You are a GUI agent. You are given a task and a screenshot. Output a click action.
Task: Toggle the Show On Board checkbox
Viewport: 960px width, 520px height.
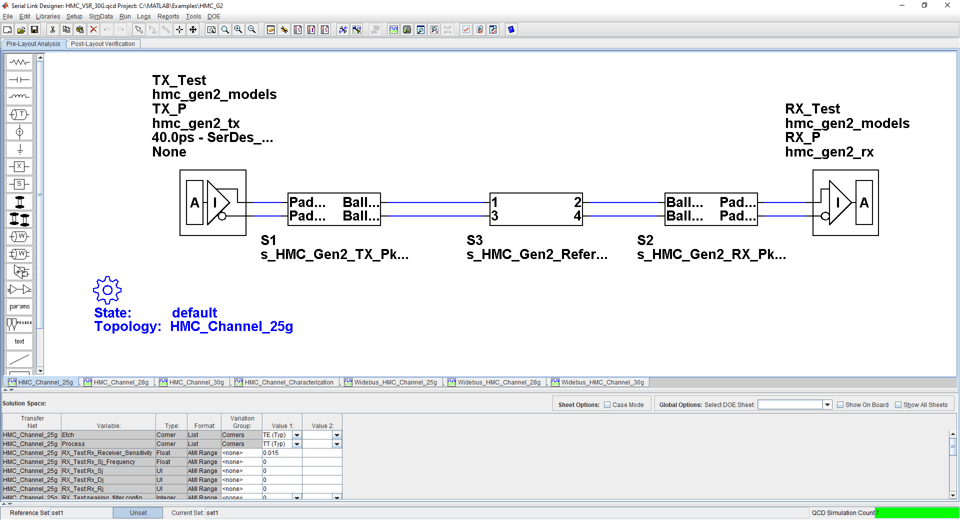[840, 405]
